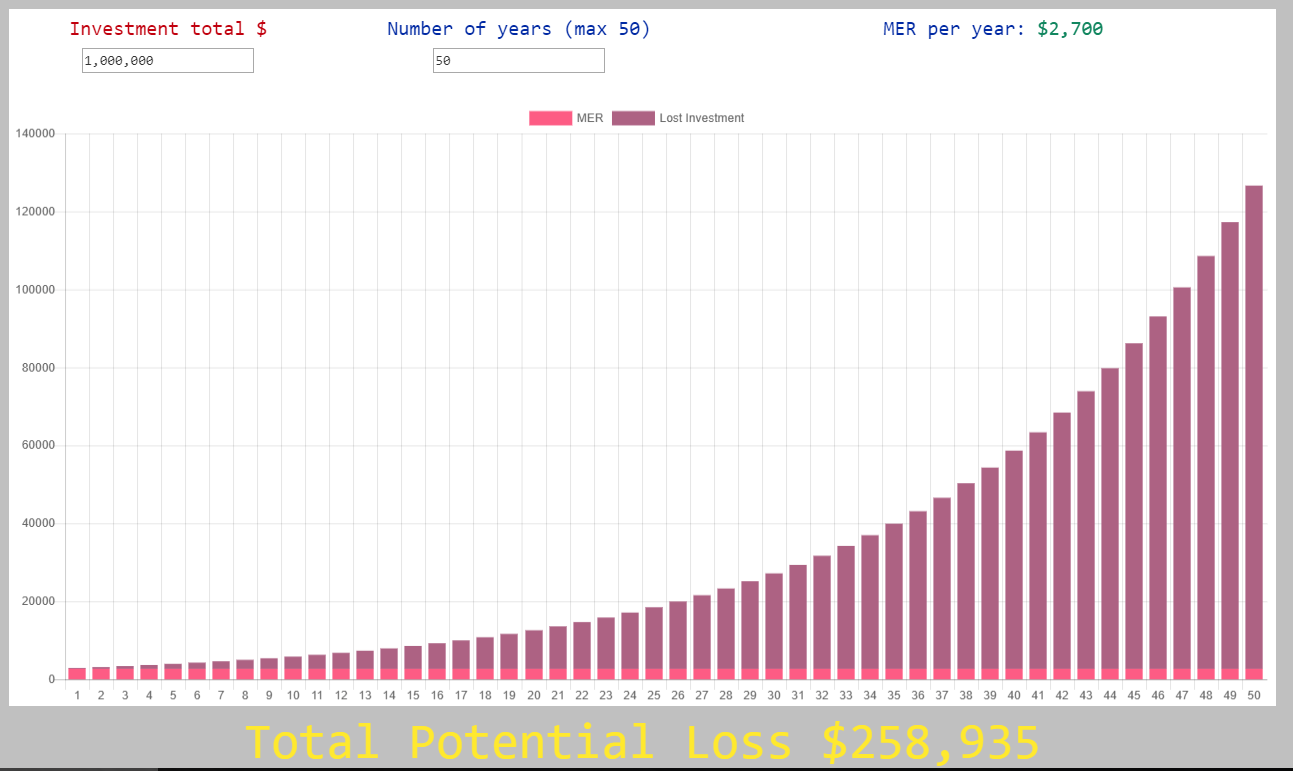The image size is (1293, 771).
Task: Click the 'Total Potential Loss $258,935' text
Action: [x=642, y=742]
